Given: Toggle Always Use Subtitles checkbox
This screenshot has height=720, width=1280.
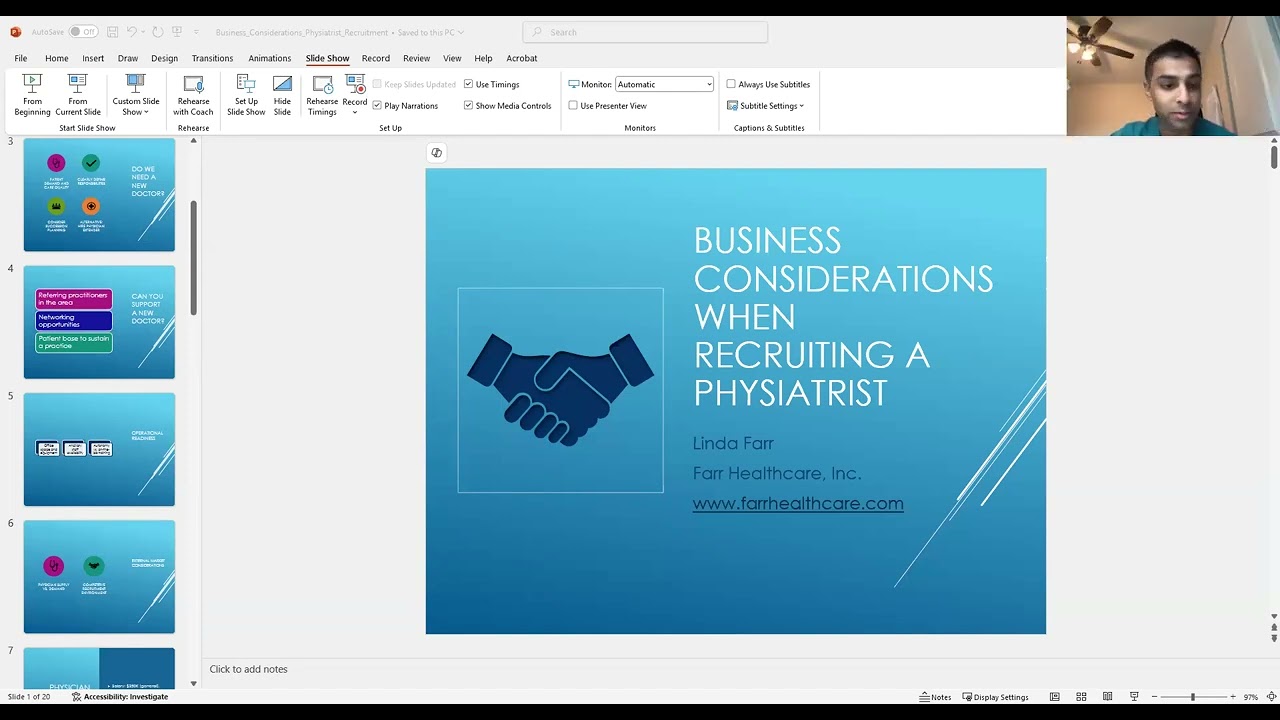Looking at the screenshot, I should coord(731,84).
